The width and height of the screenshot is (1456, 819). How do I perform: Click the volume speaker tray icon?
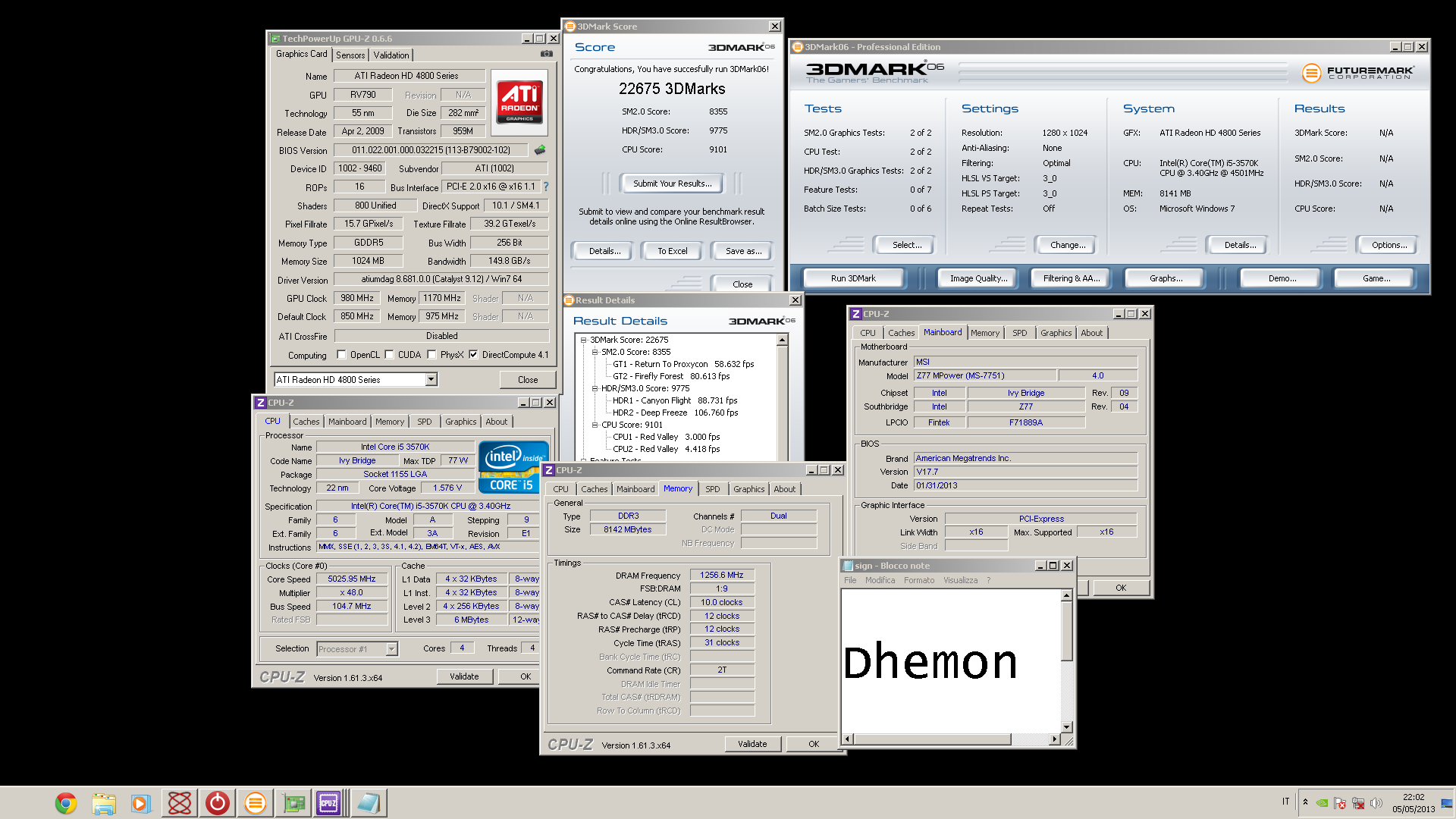point(1376,803)
